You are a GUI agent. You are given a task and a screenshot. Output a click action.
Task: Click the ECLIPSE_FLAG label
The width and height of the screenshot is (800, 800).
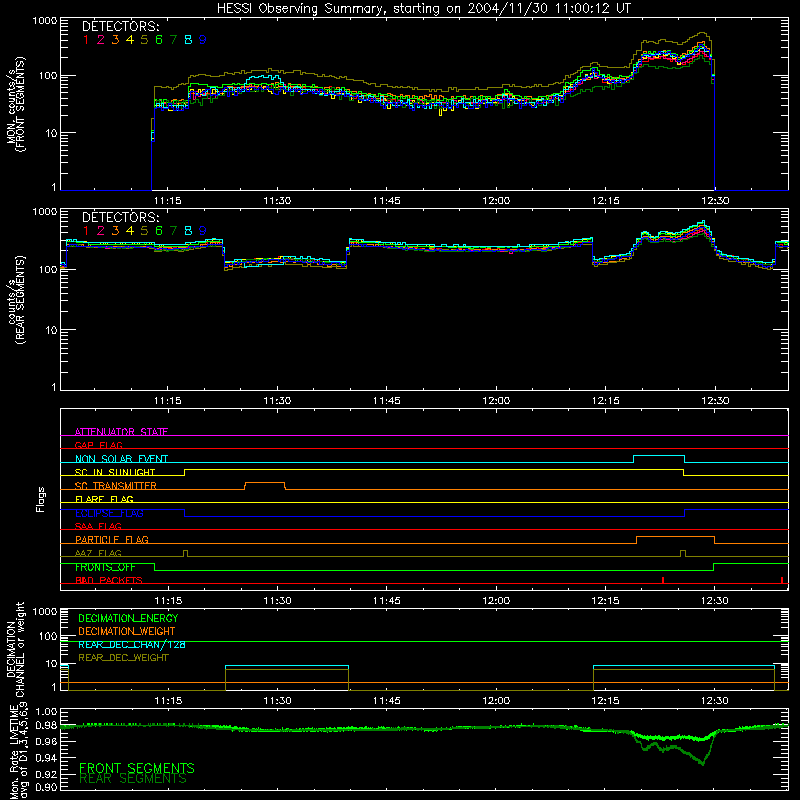(x=109, y=513)
